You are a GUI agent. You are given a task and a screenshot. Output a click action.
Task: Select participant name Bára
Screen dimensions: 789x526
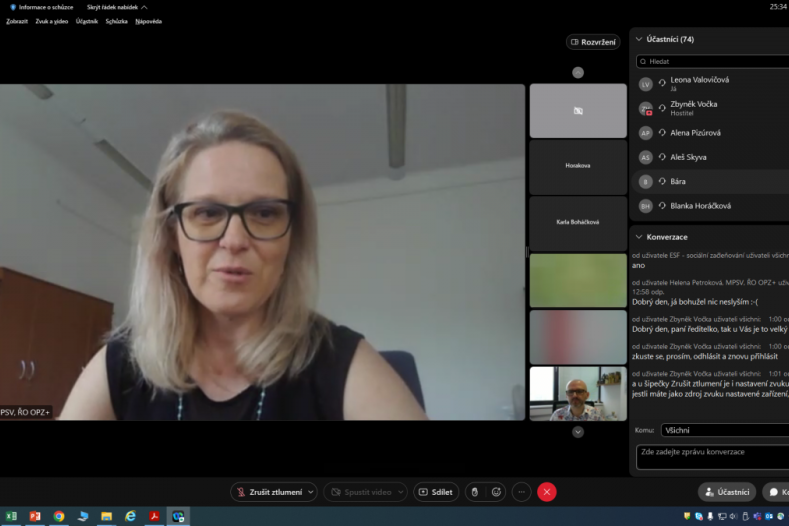(x=677, y=181)
